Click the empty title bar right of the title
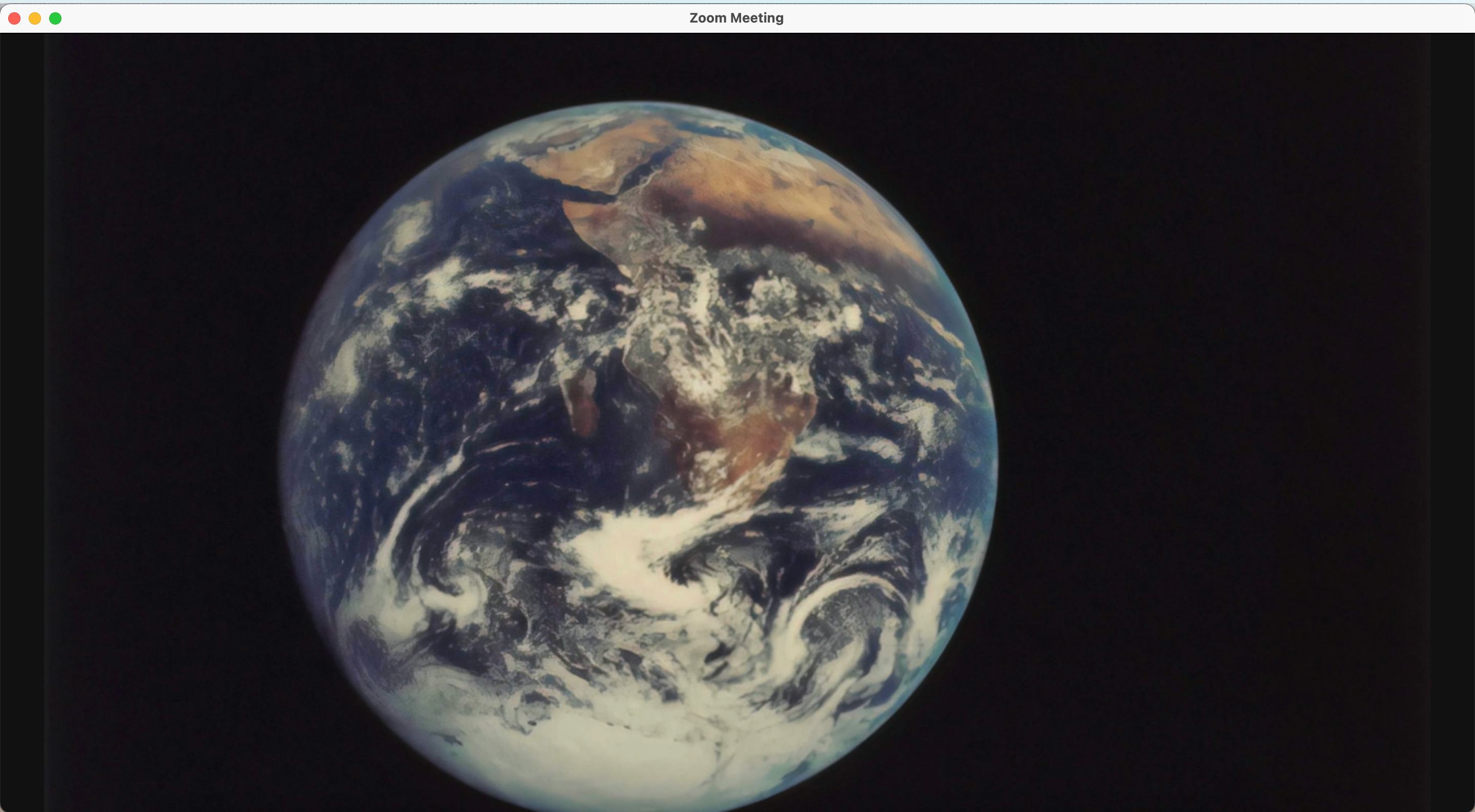Image resolution: width=1475 pixels, height=812 pixels. 1088,18
